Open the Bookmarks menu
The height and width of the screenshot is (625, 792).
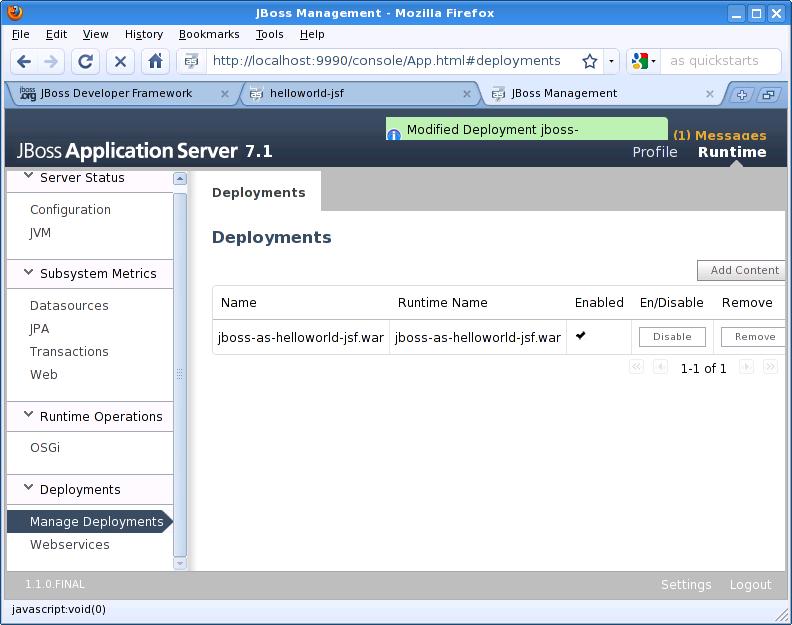[209, 34]
